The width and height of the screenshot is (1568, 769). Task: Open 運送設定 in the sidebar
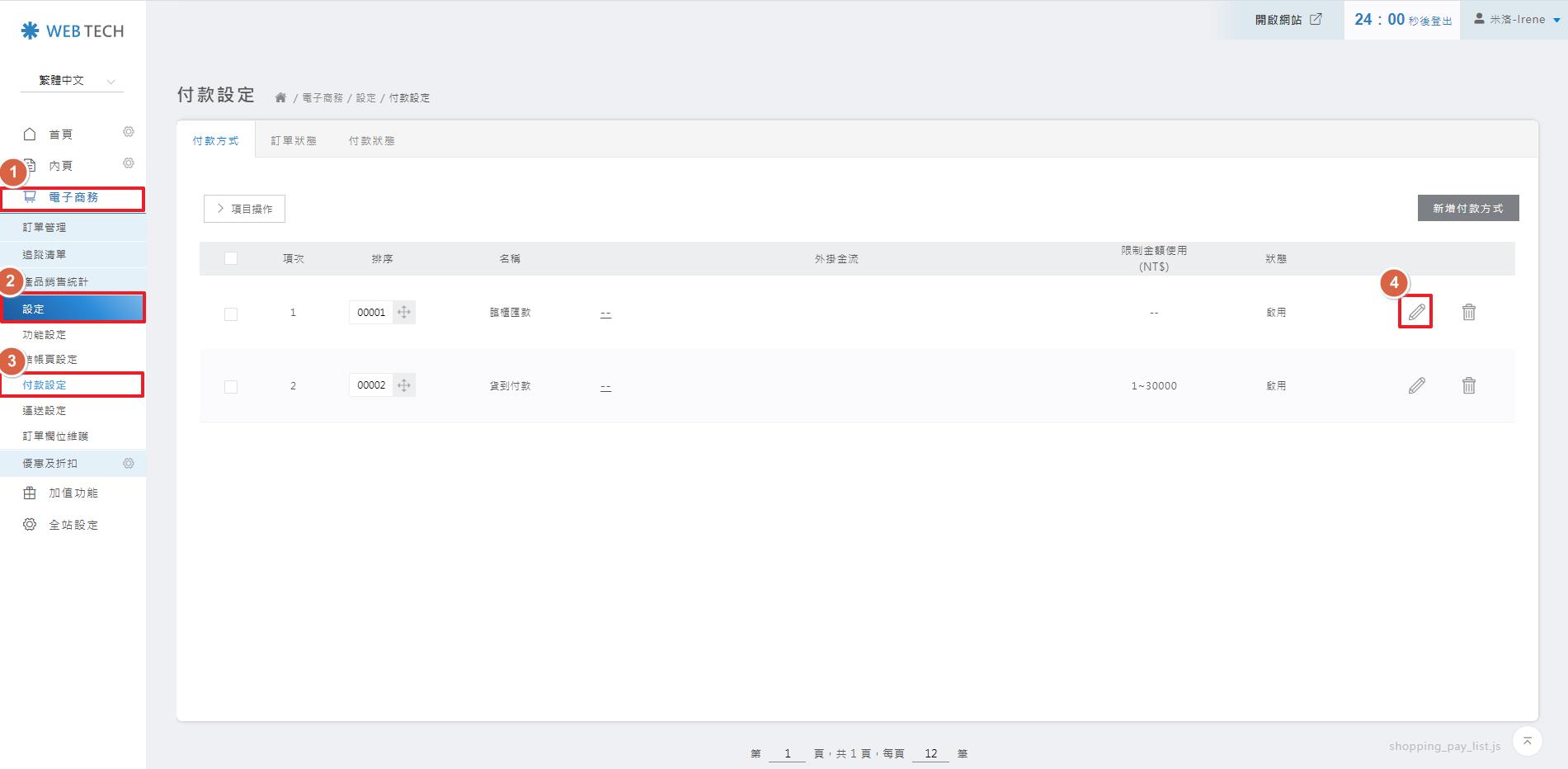click(45, 410)
